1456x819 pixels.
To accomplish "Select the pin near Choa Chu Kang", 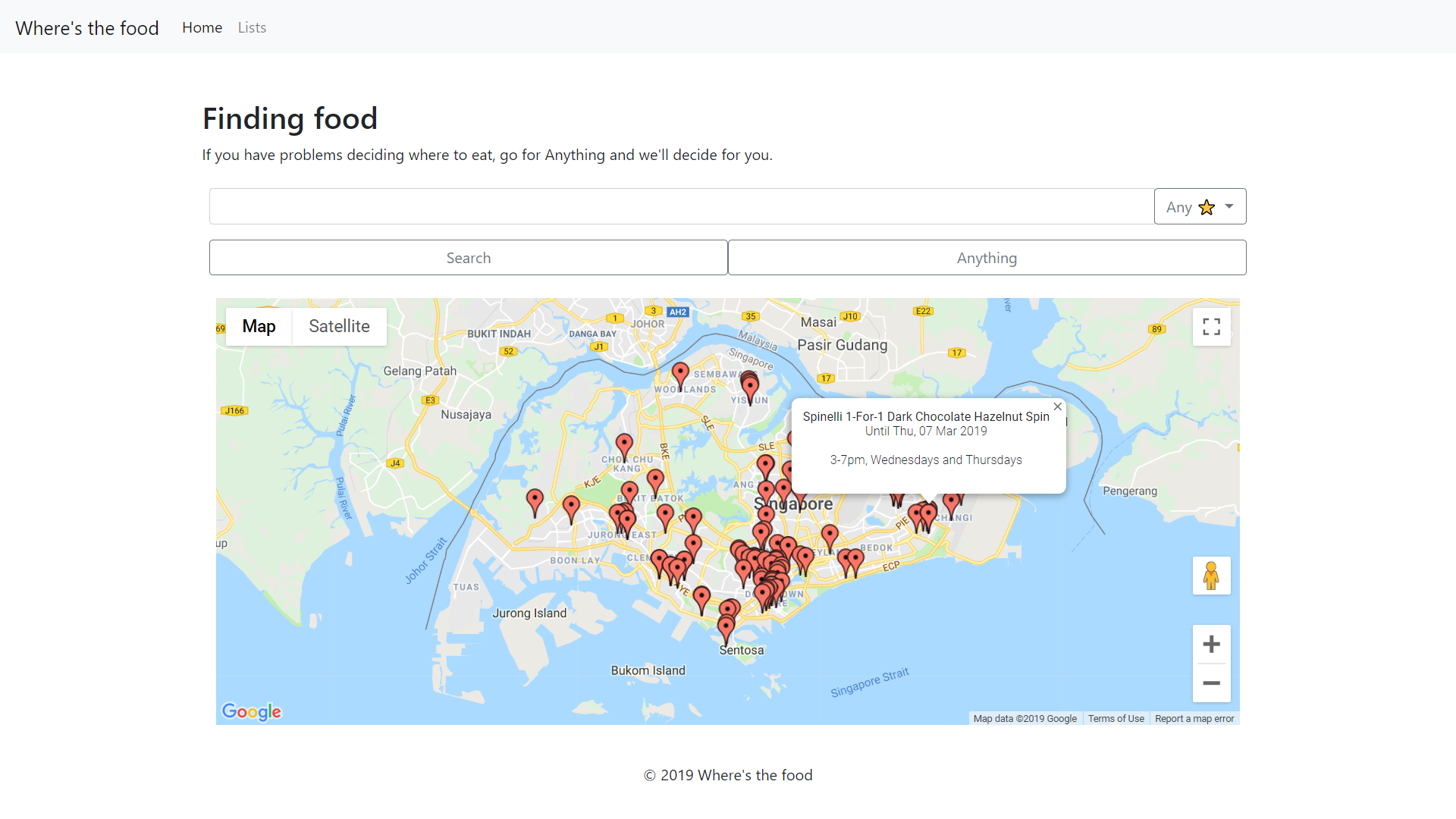I will tap(624, 444).
